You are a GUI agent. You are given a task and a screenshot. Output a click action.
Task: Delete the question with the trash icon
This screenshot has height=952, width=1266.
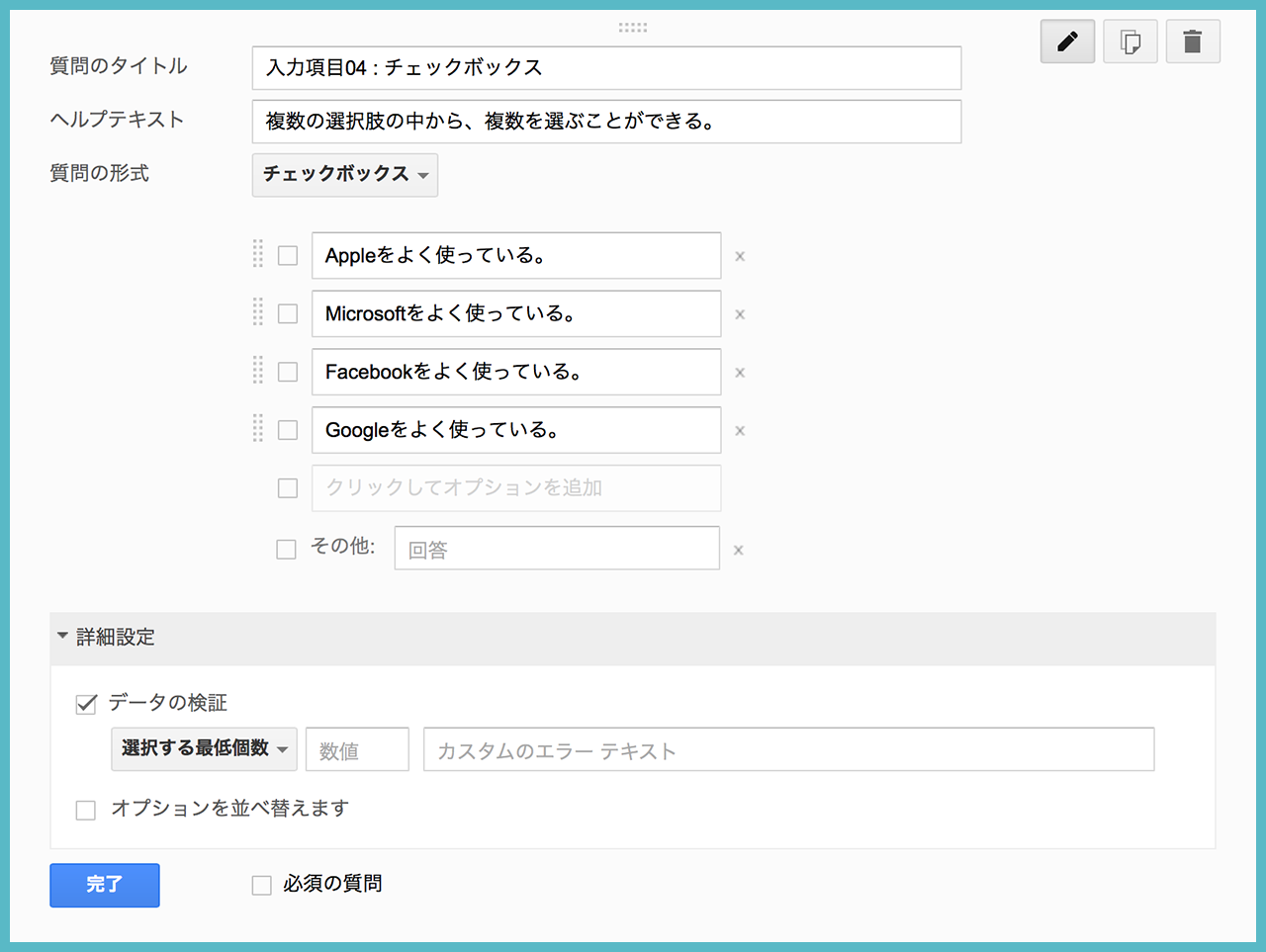[x=1193, y=42]
